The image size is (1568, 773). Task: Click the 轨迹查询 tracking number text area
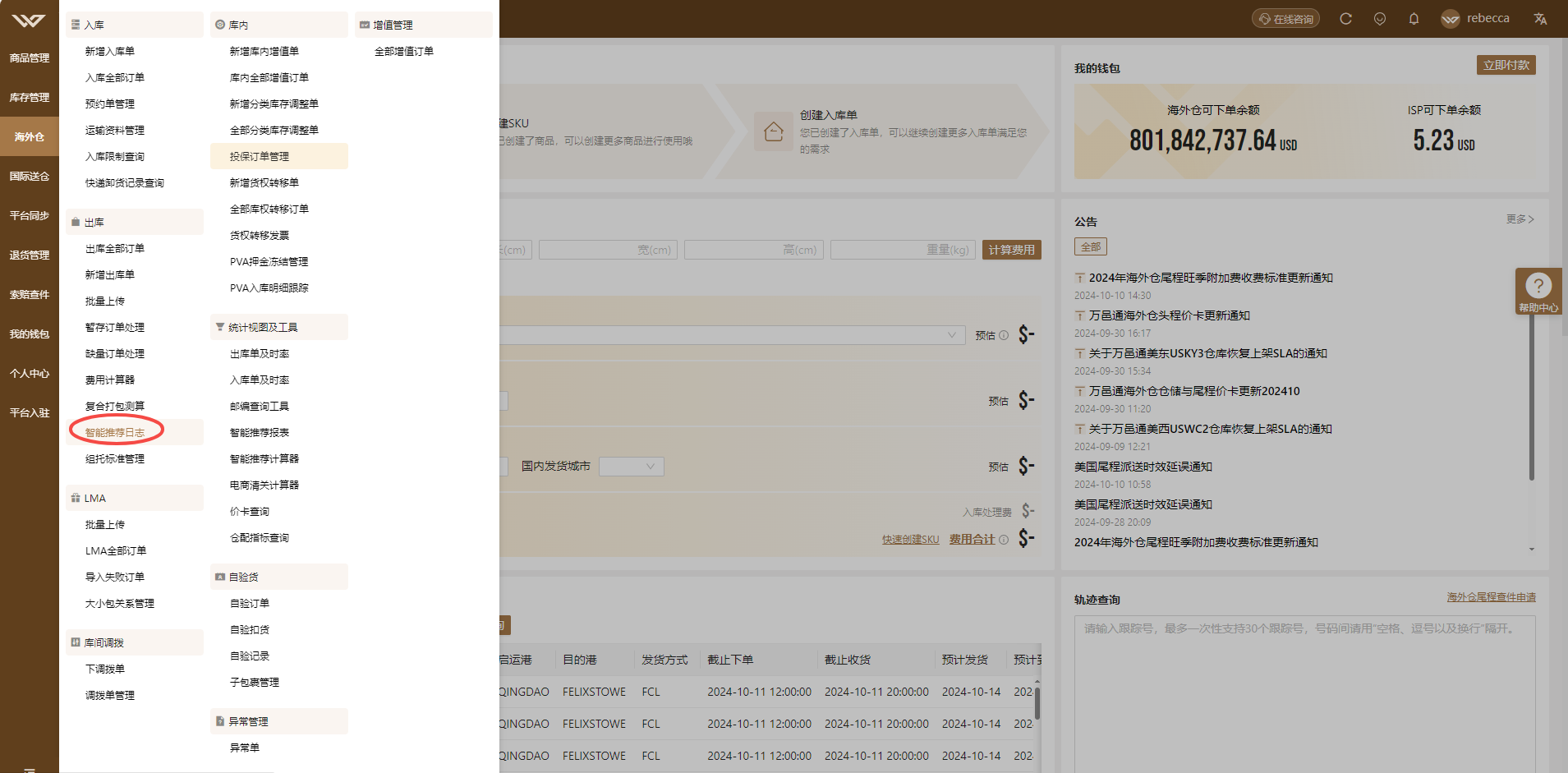tap(1304, 694)
